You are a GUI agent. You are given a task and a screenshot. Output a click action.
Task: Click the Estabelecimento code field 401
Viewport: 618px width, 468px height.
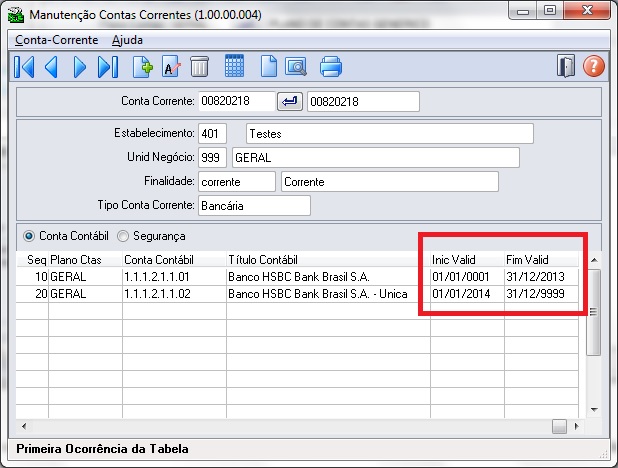point(212,134)
